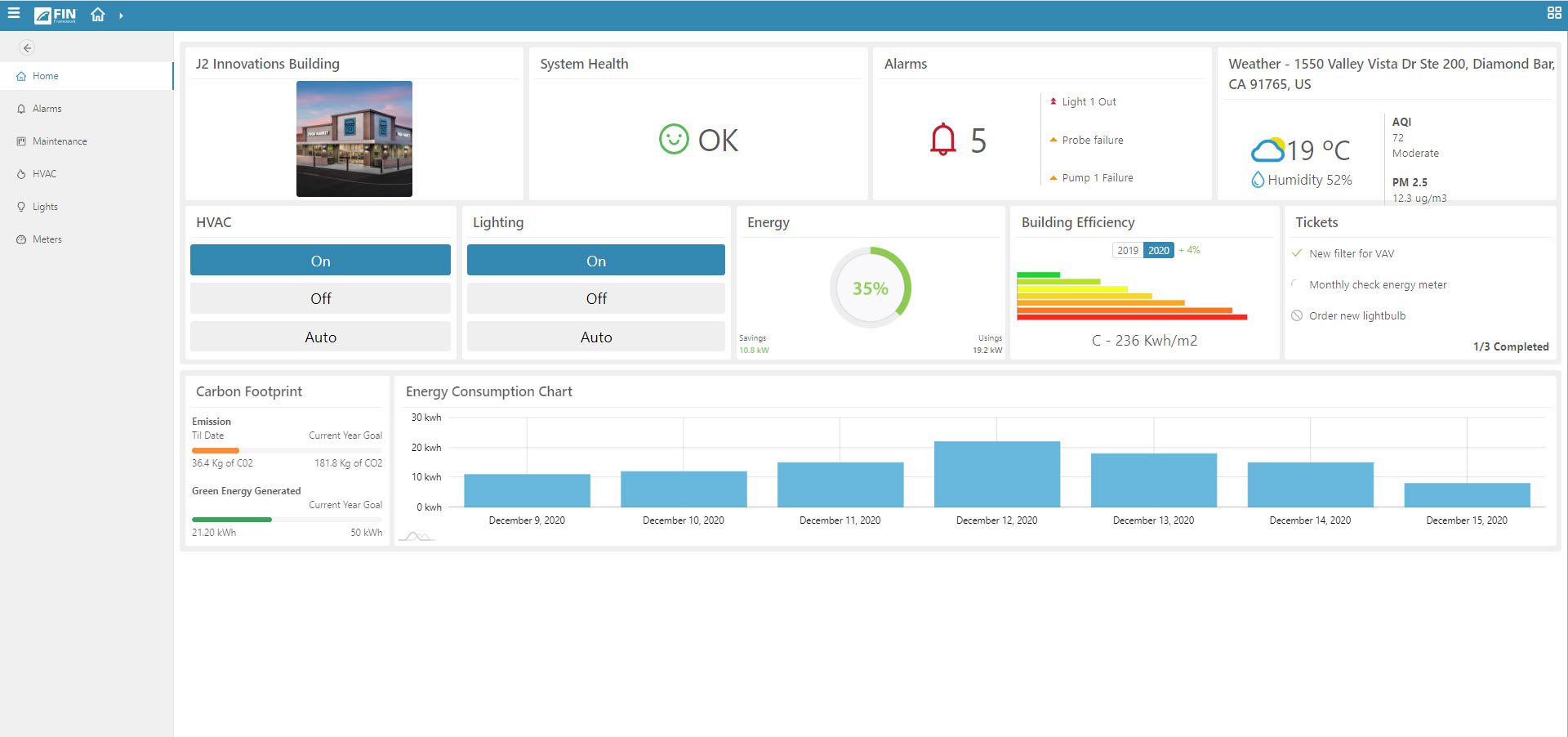Set Lighting to On
This screenshot has width=1568, height=737.
596,260
